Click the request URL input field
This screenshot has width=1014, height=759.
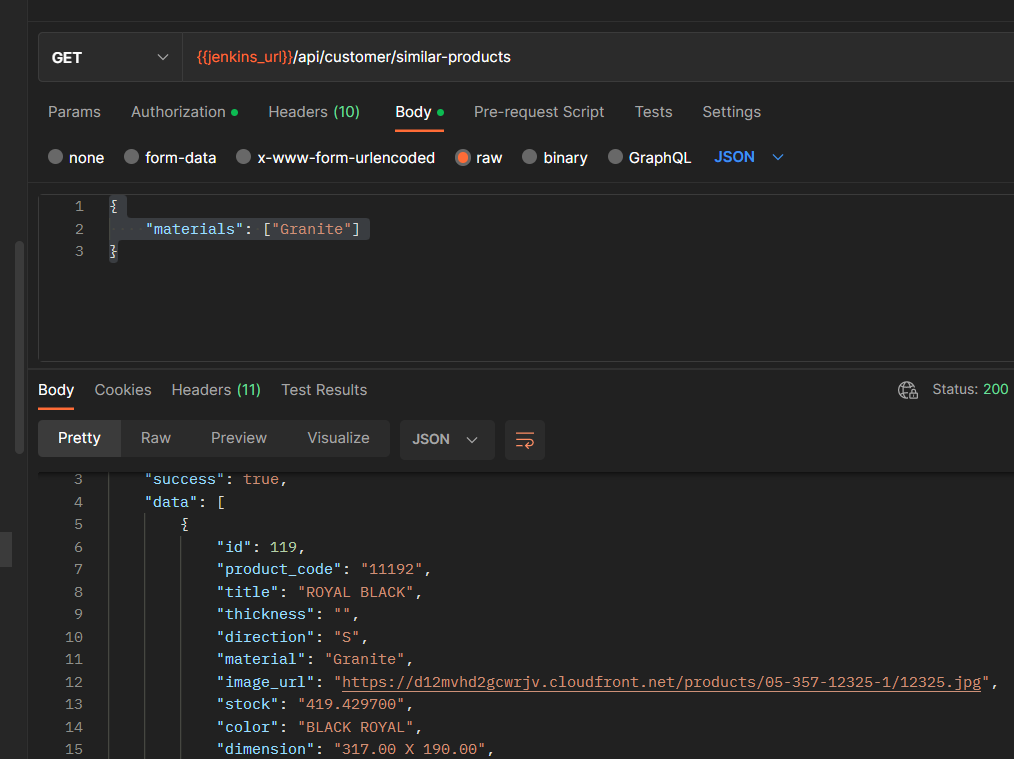click(x=598, y=58)
